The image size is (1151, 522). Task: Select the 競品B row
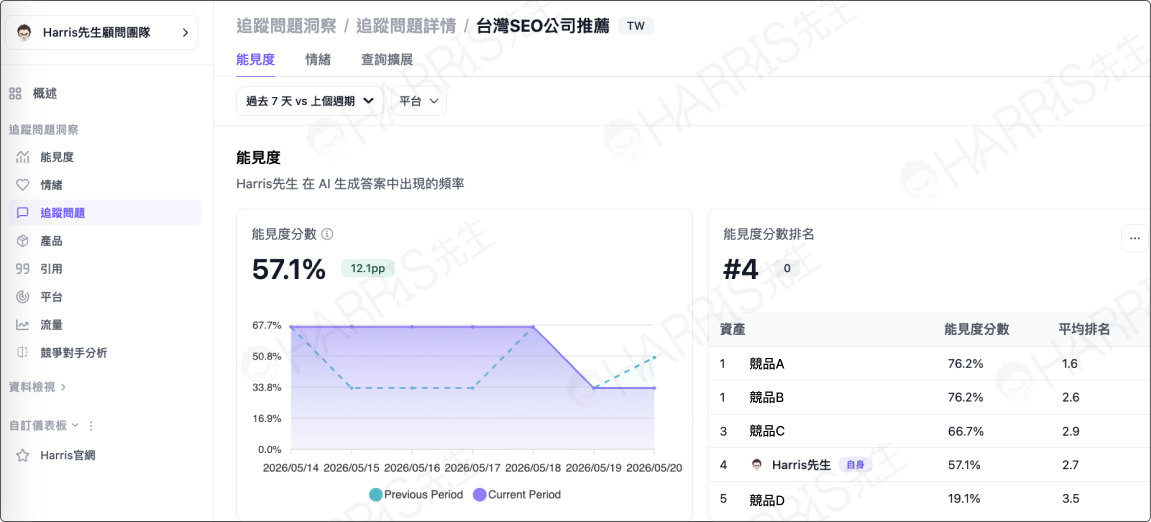pos(929,397)
